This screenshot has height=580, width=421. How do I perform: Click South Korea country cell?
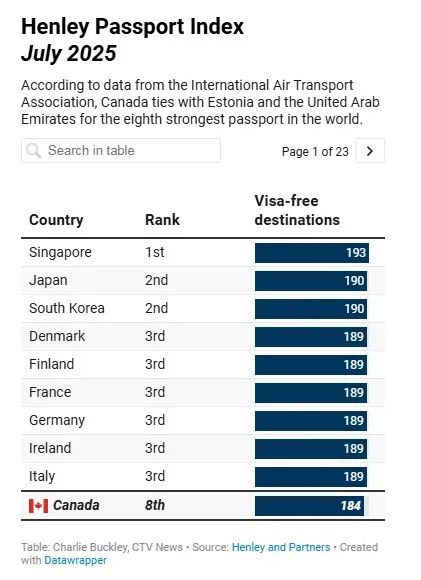point(67,308)
